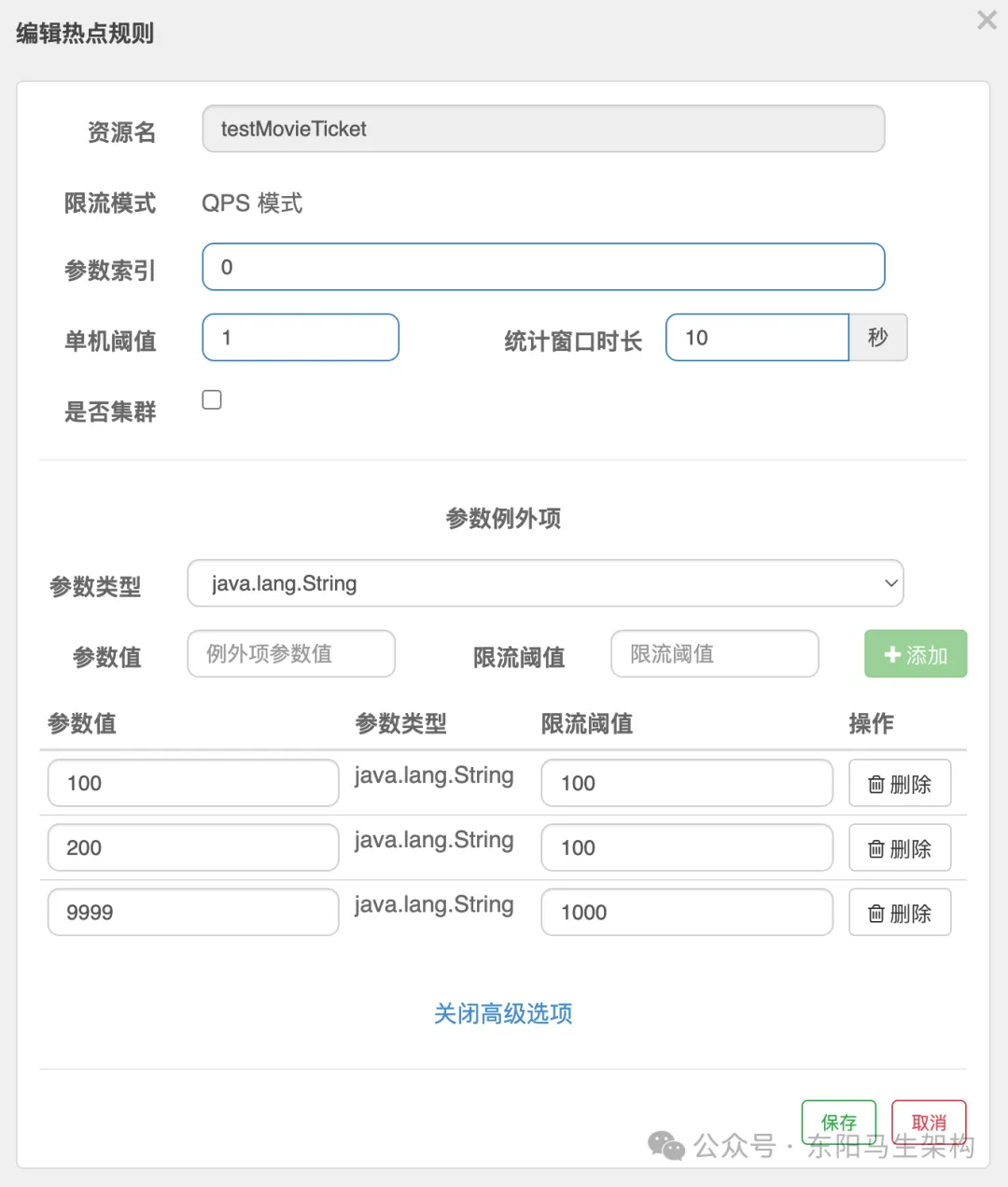Enable the 是否集群 checkbox
The height and width of the screenshot is (1187, 1008).
tap(212, 398)
